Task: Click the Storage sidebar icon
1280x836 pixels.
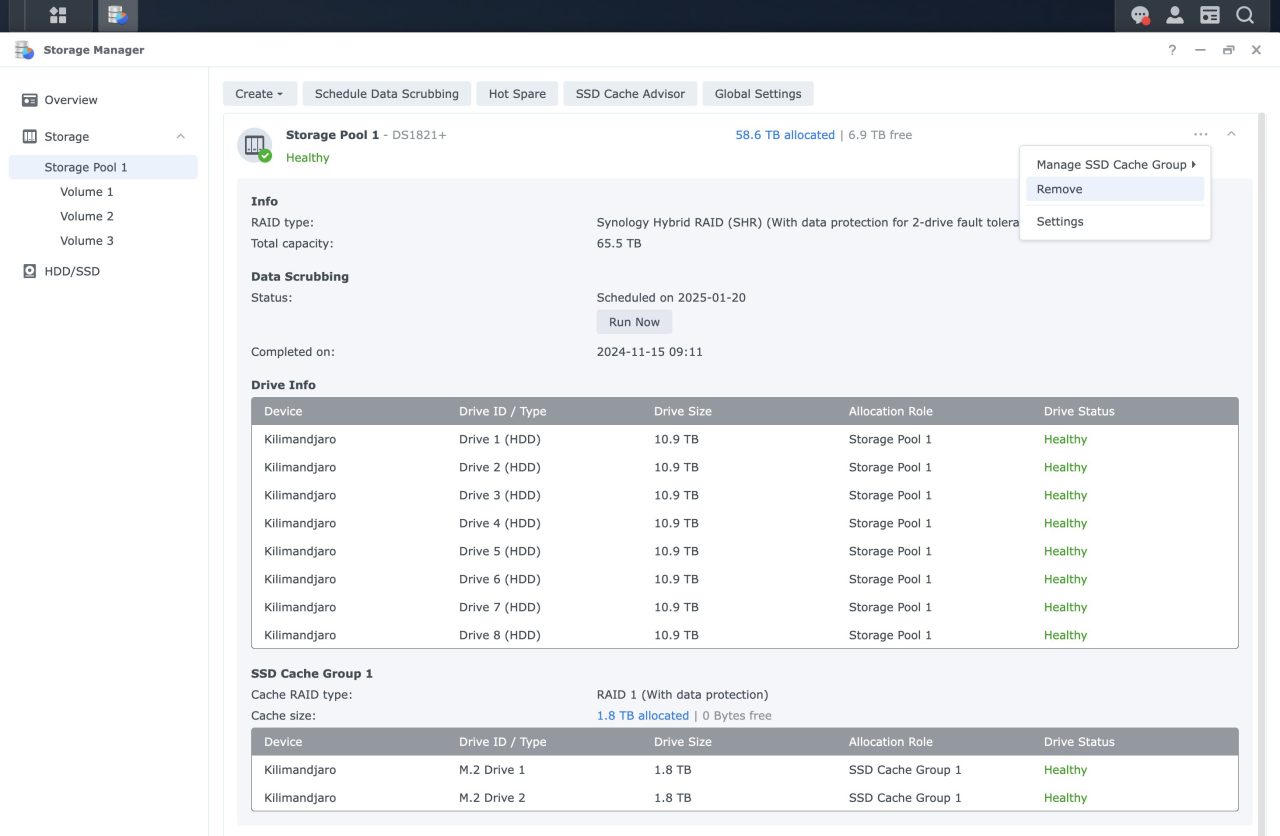Action: (30, 137)
